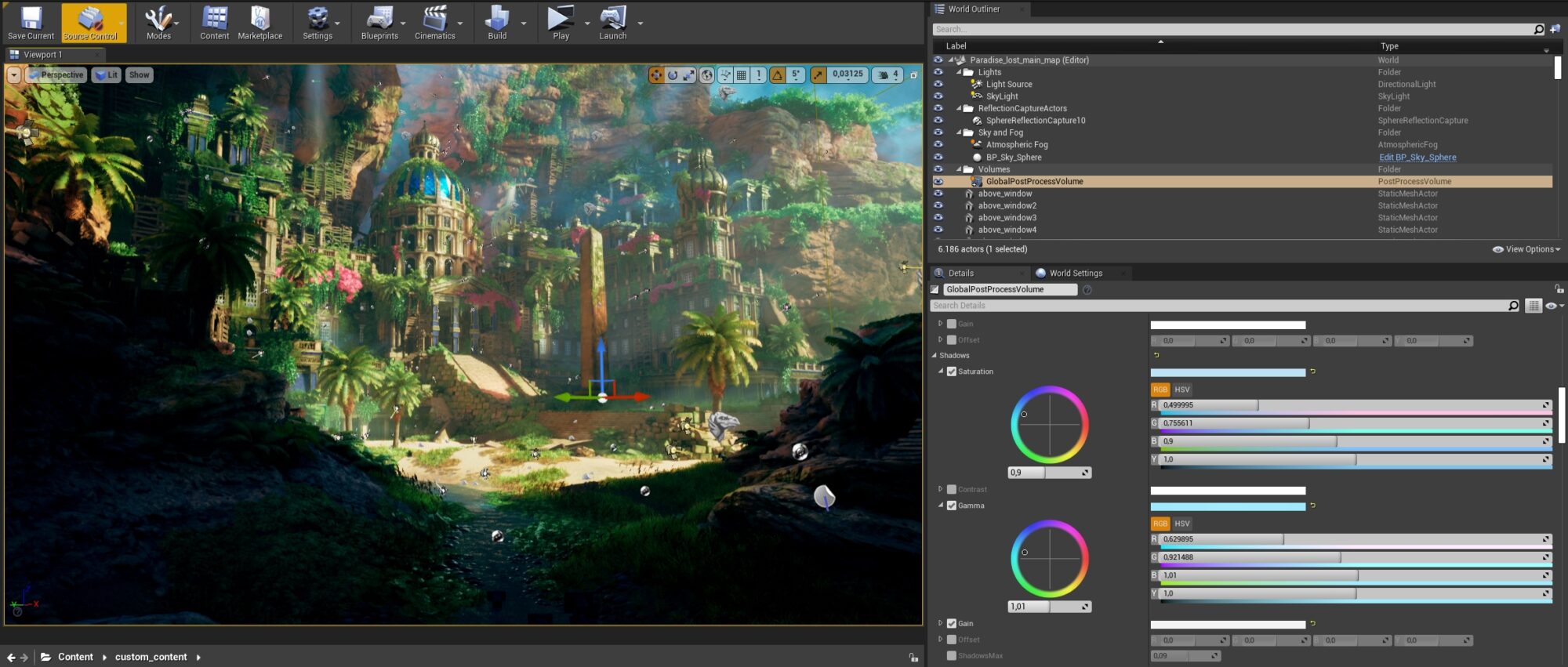
Task: Switch Saturation color mode to HSV
Action: tap(1182, 390)
